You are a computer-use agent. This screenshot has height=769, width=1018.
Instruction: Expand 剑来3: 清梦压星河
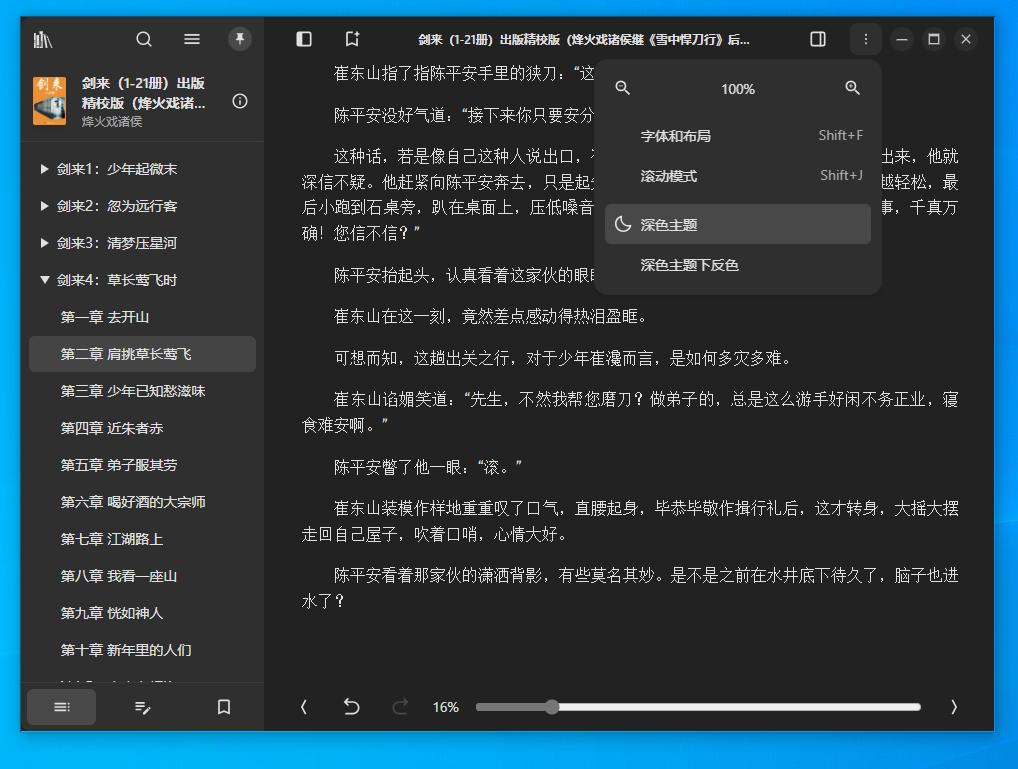point(44,244)
